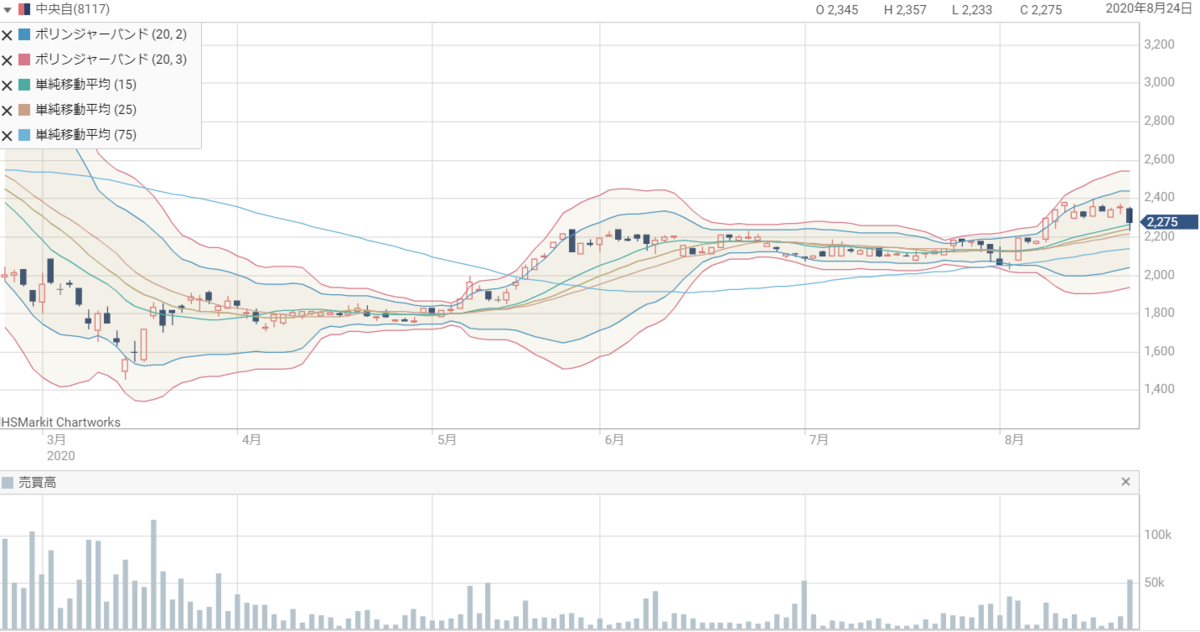Image resolution: width=1200 pixels, height=632 pixels.
Task: Click the gray 売買高 volume color swatch
Action: (8, 482)
